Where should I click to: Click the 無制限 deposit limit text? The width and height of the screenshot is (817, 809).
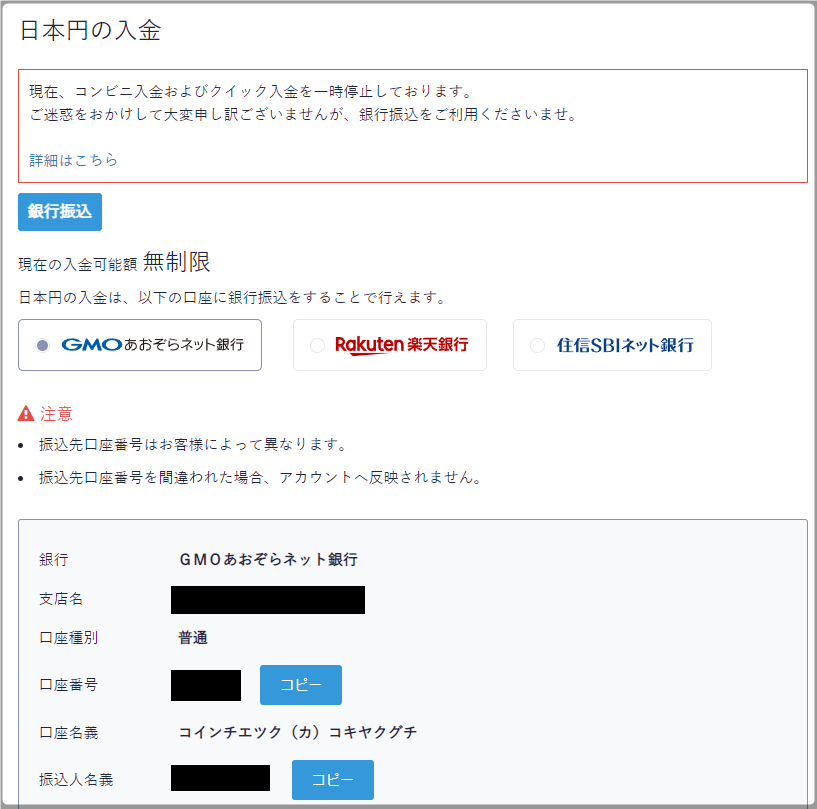(177, 262)
